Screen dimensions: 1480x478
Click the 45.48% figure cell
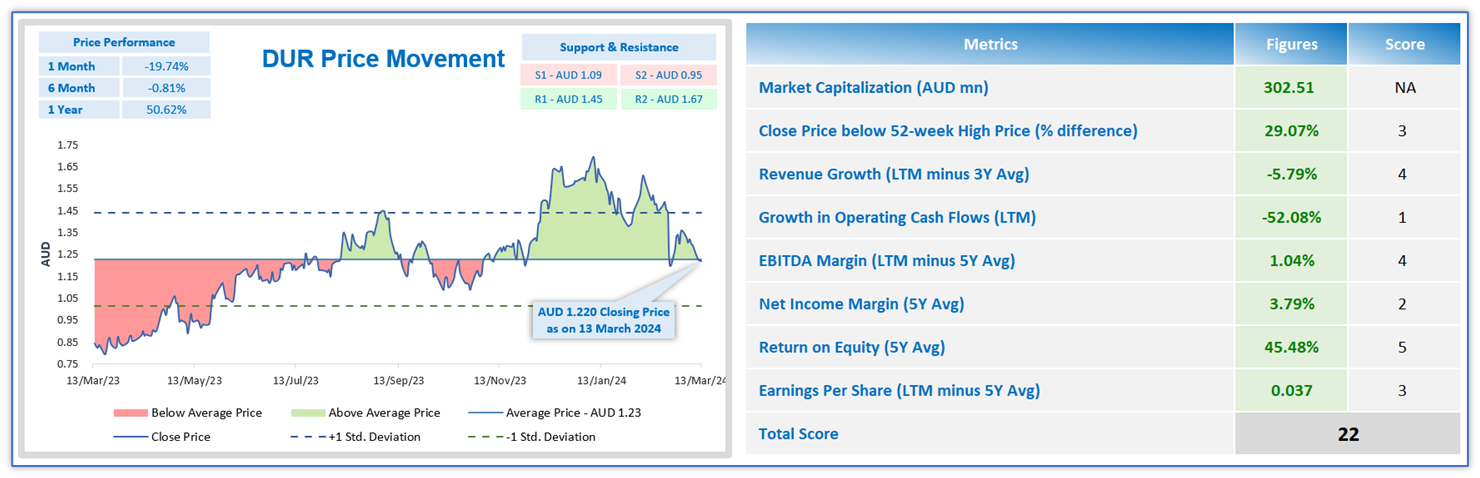click(x=1291, y=347)
